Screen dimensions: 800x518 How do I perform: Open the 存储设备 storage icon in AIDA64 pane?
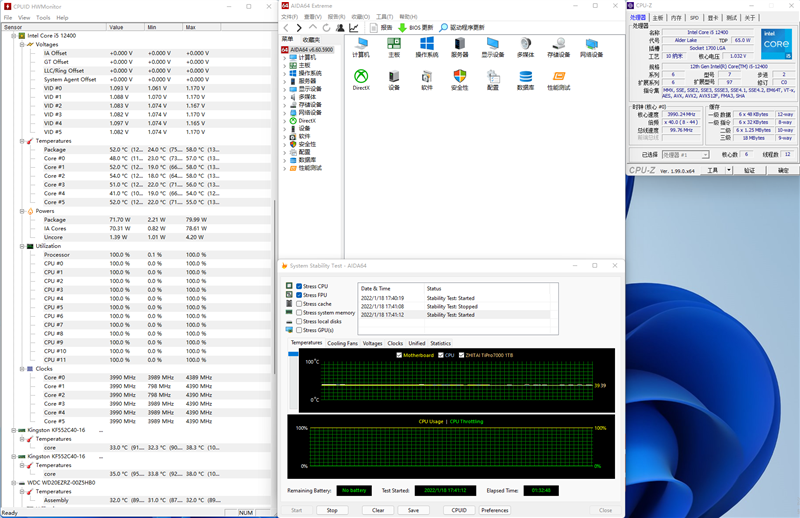558,47
